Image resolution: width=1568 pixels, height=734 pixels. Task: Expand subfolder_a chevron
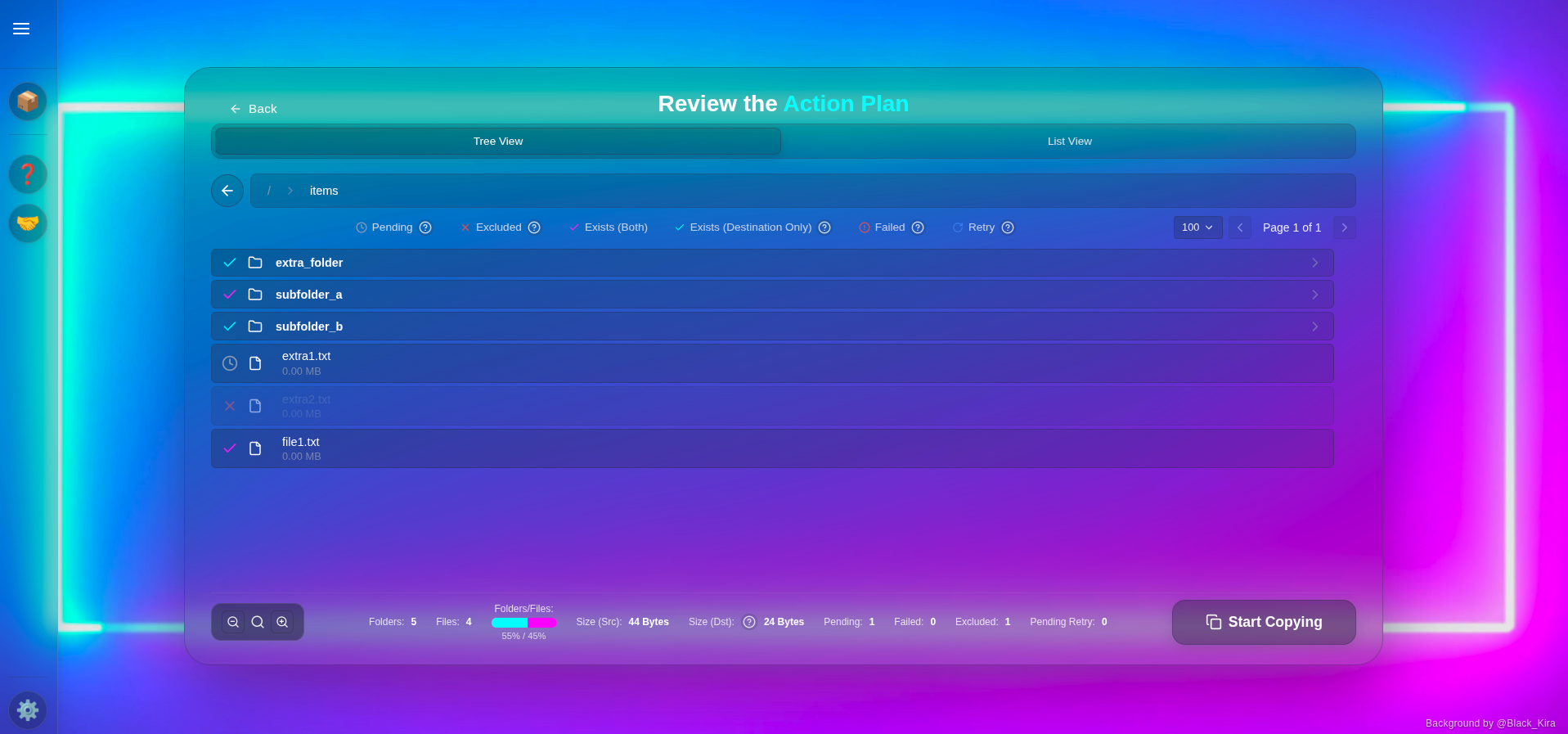(1314, 295)
